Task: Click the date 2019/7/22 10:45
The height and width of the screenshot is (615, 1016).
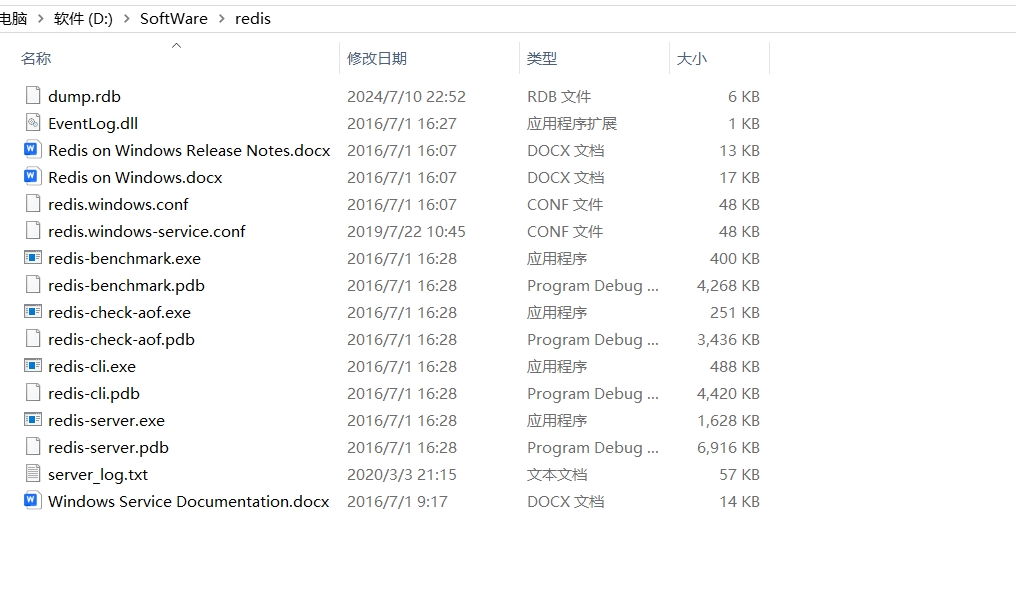Action: point(406,231)
